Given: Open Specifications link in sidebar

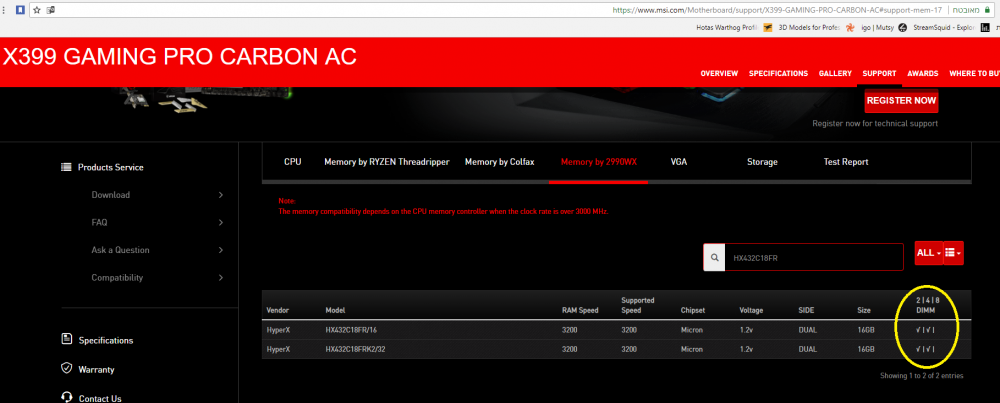Looking at the screenshot, I should coord(106,341).
